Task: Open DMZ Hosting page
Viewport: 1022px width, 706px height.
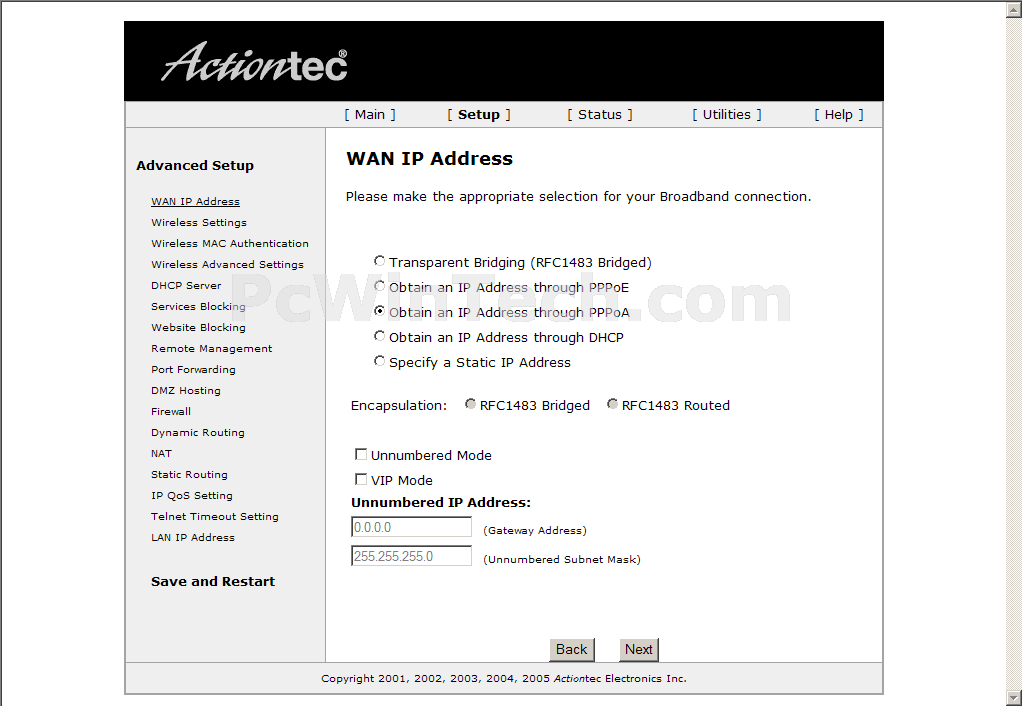Action: [x=186, y=390]
